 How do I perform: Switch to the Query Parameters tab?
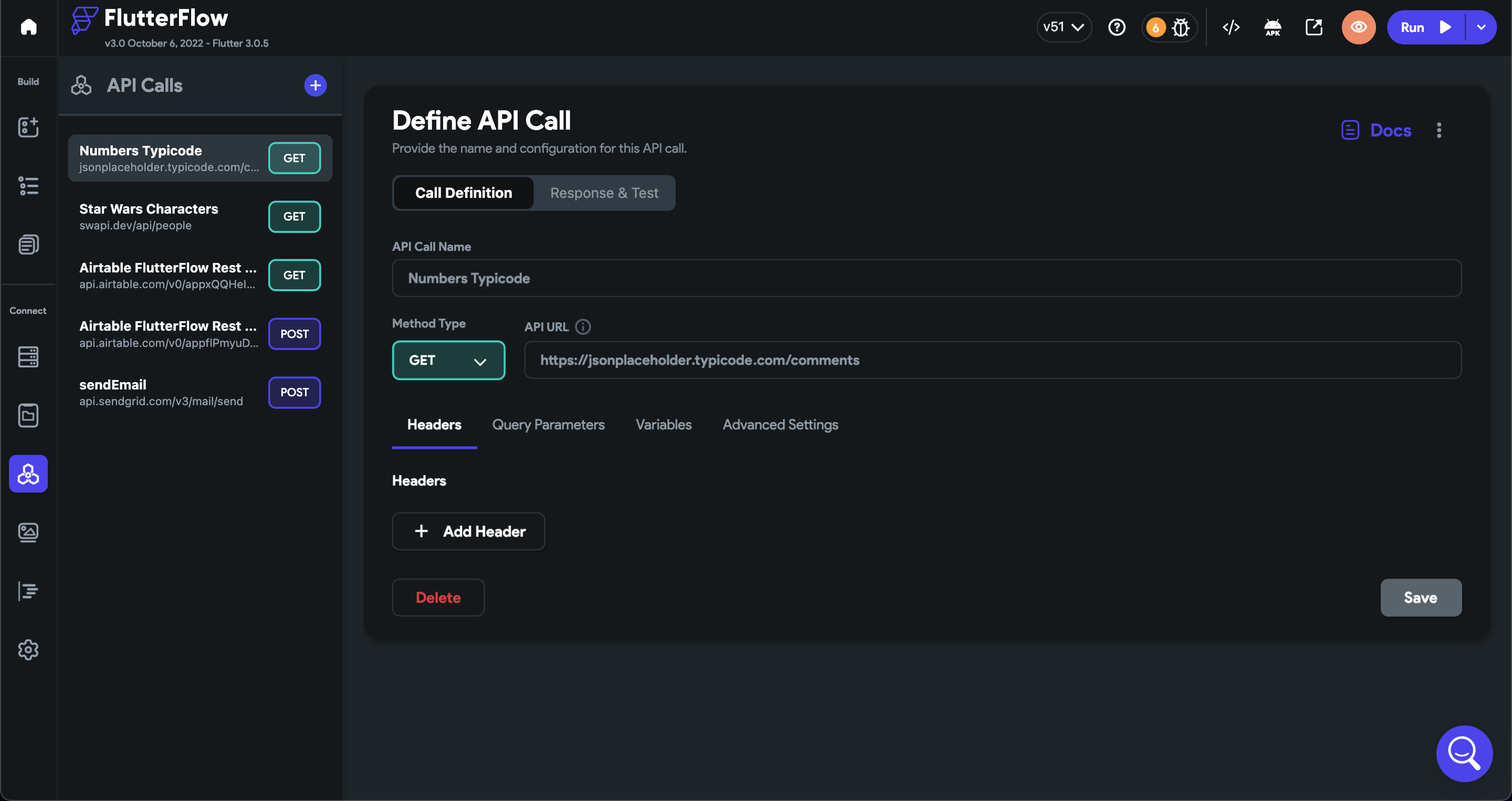(548, 424)
